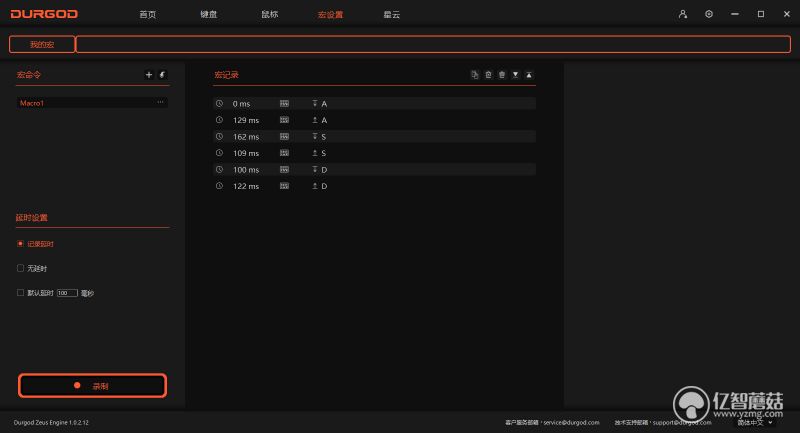Click the second trash icon in the 宏记录 toolbar
Image resolution: width=800 pixels, height=433 pixels.
click(x=502, y=75)
